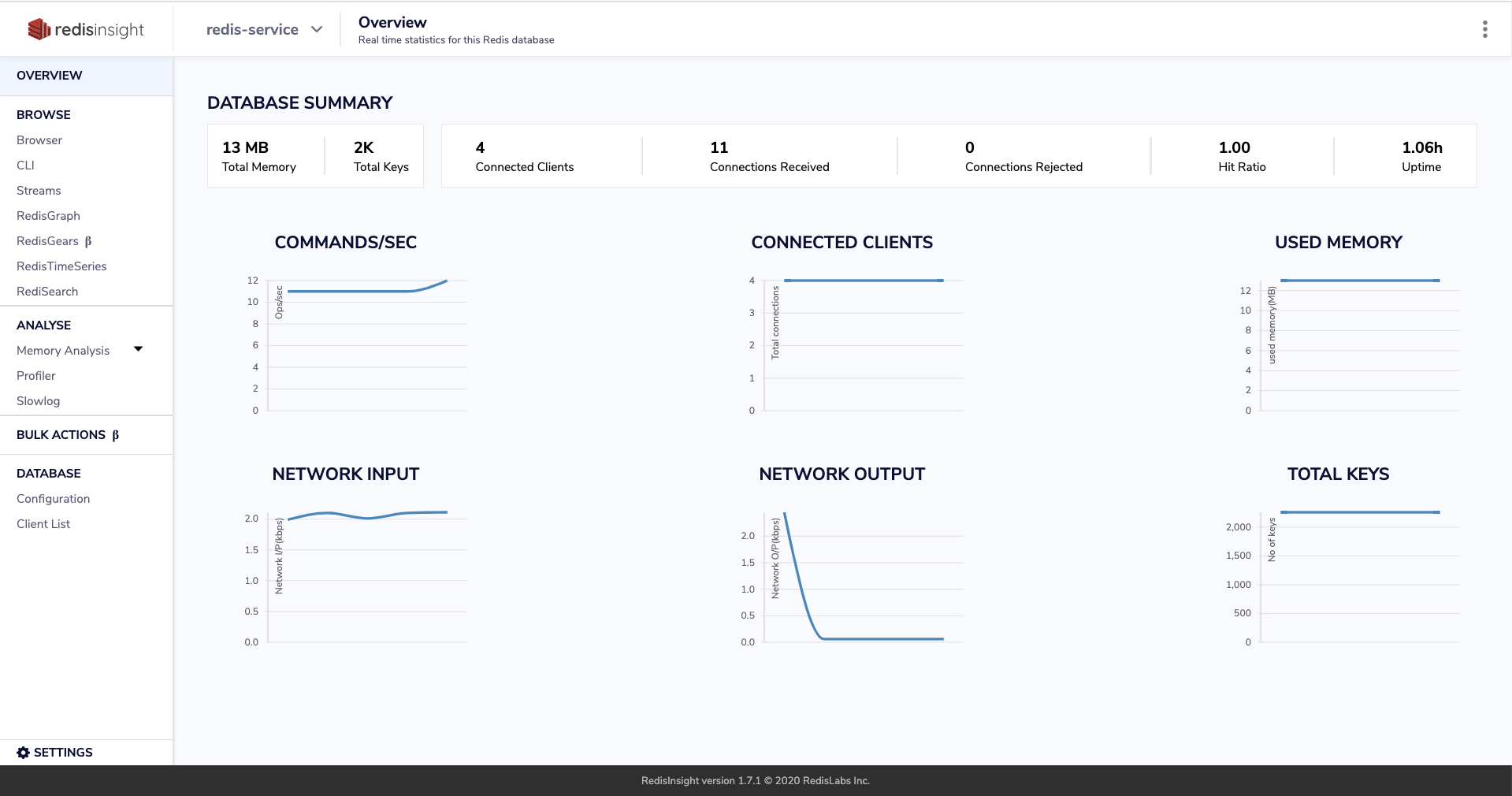Image resolution: width=1512 pixels, height=796 pixels.
Task: Open RediSearch from the sidebar
Action: 47,292
